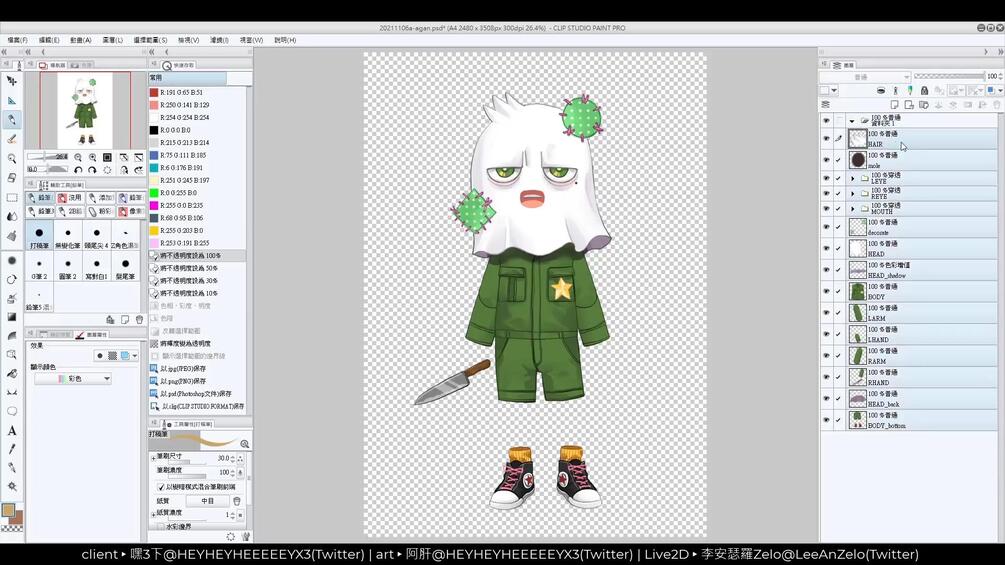Expand the 紙質濃度 texture density plus
The image size is (1005, 565).
(153, 514)
